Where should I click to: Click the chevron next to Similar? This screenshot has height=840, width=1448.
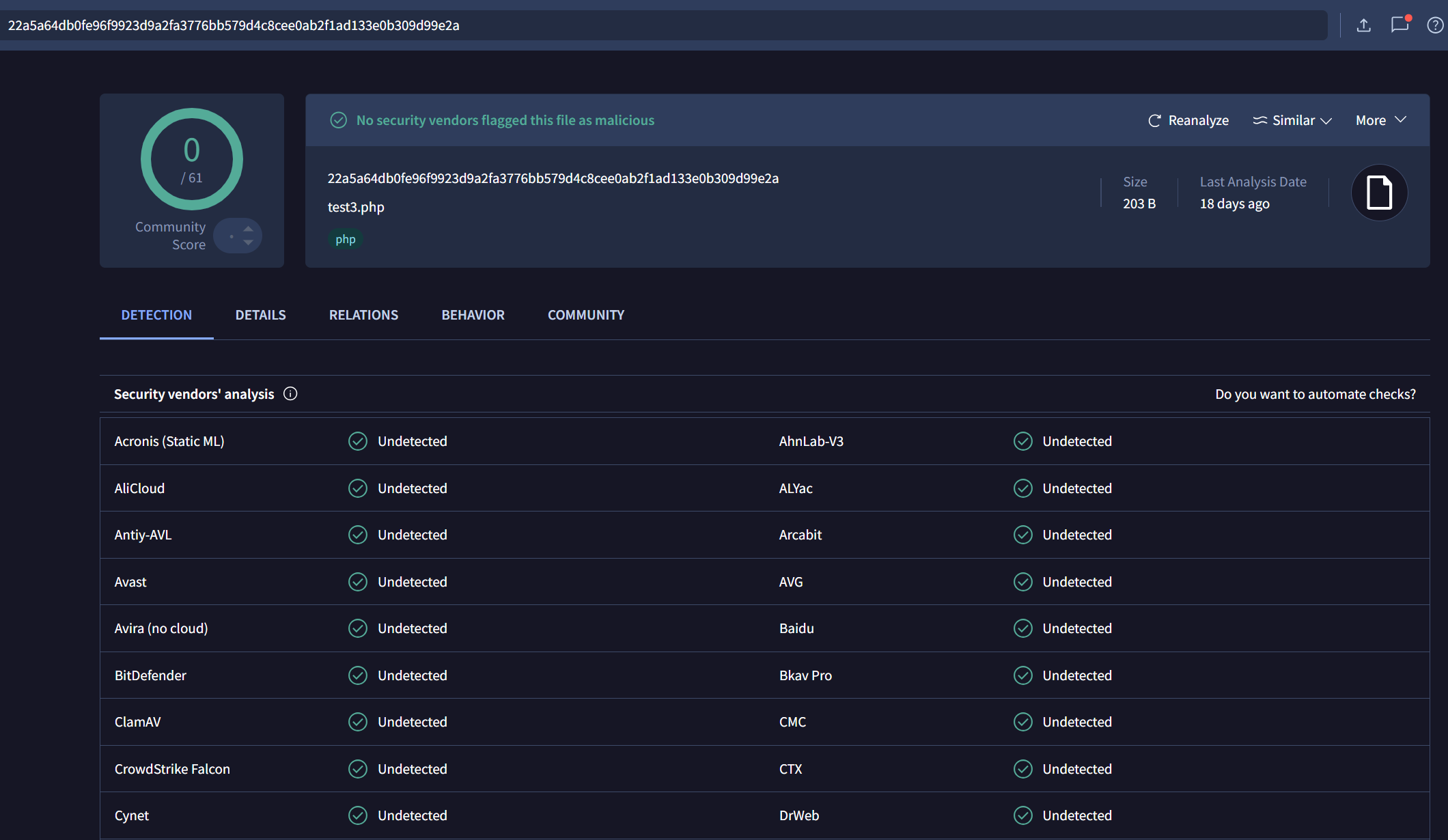point(1326,121)
